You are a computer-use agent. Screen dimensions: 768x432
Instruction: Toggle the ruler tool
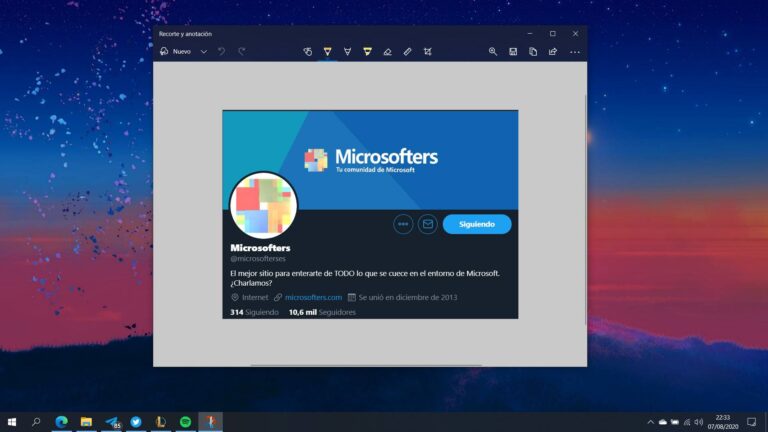408,51
